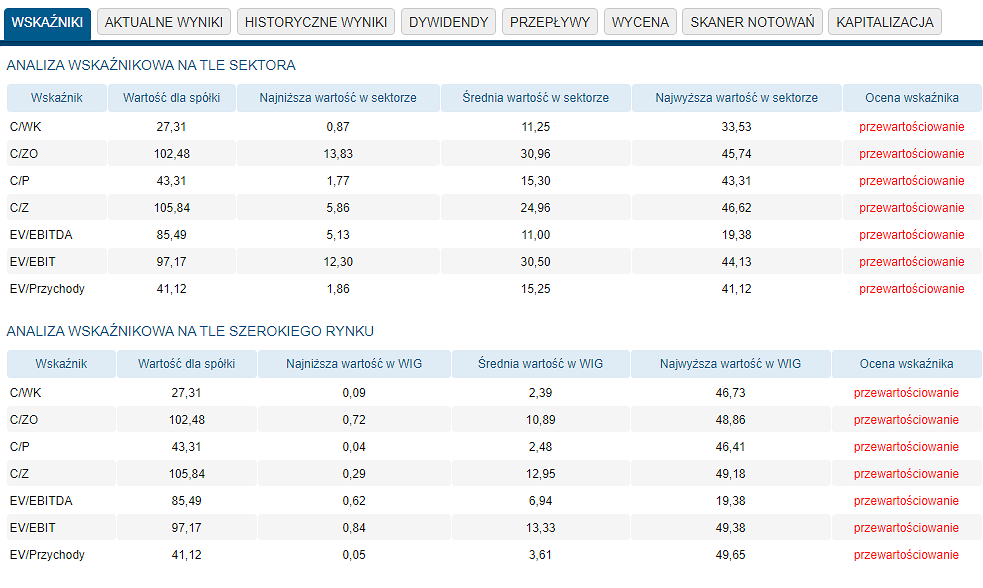Screen dimensions: 983x588
Task: Select the active WSKAŹNIKI tab
Action: [47, 22]
